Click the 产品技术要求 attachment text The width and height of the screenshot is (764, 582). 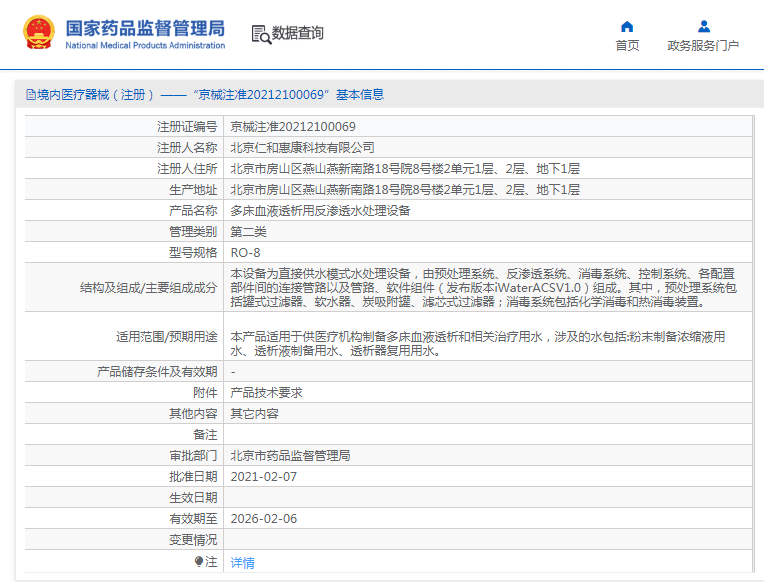point(267,392)
